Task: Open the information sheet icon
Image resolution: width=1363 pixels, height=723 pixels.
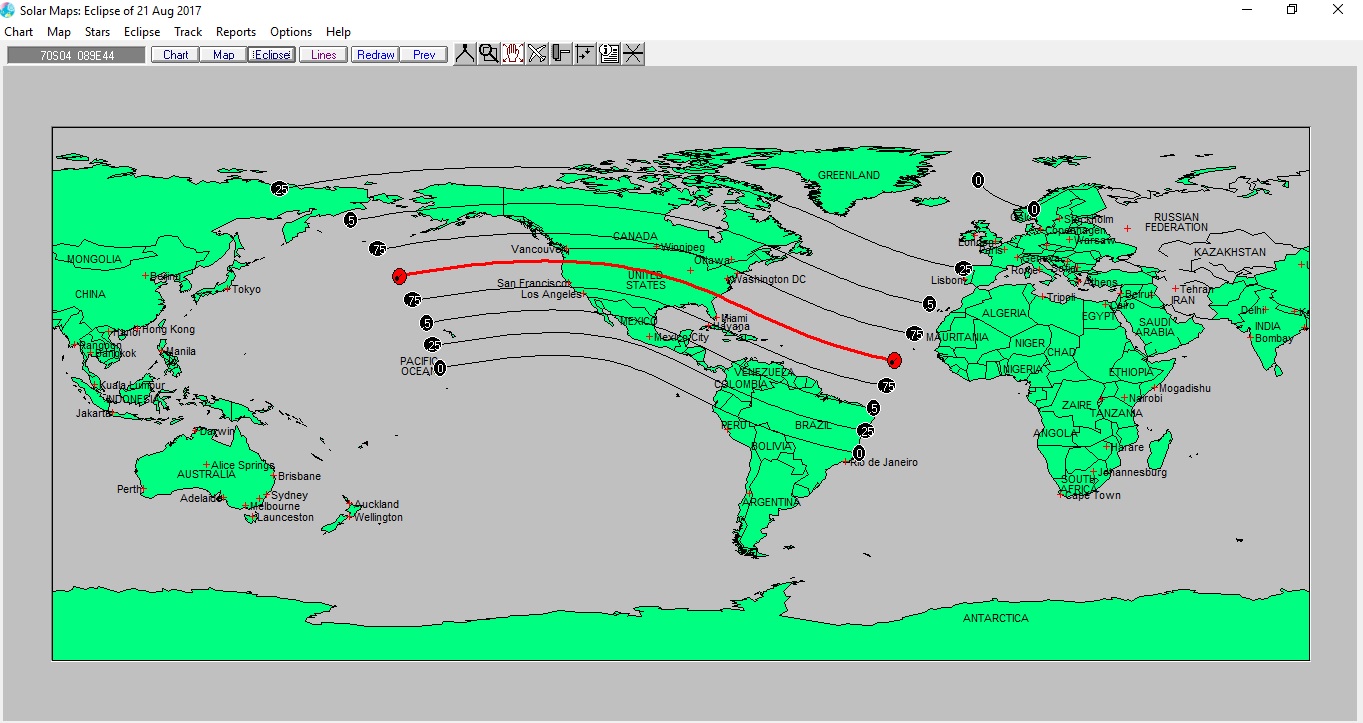Action: pyautogui.click(x=609, y=54)
